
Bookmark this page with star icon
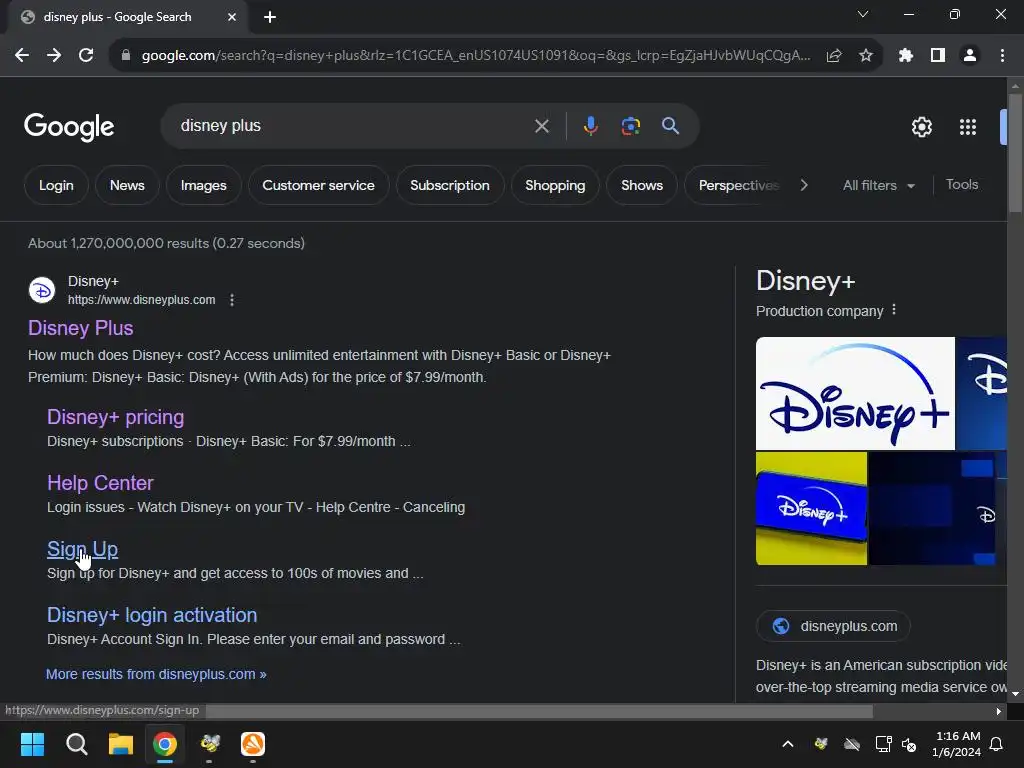[x=866, y=56]
